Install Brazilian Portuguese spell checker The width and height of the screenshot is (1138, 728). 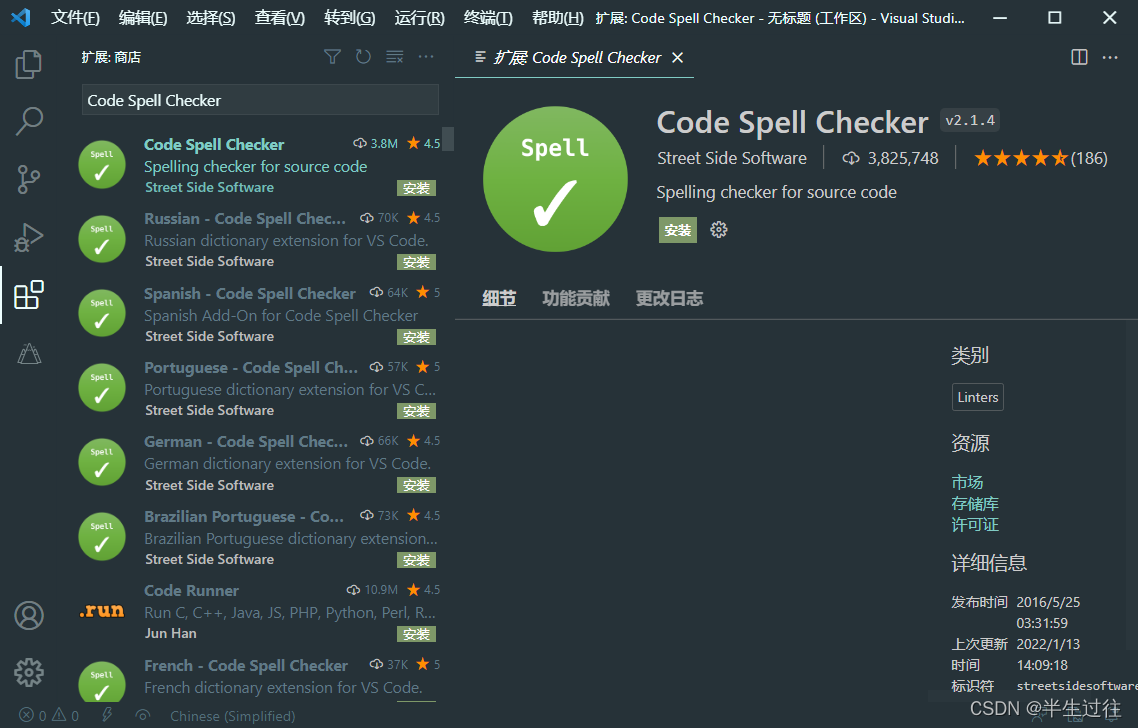pyautogui.click(x=416, y=560)
